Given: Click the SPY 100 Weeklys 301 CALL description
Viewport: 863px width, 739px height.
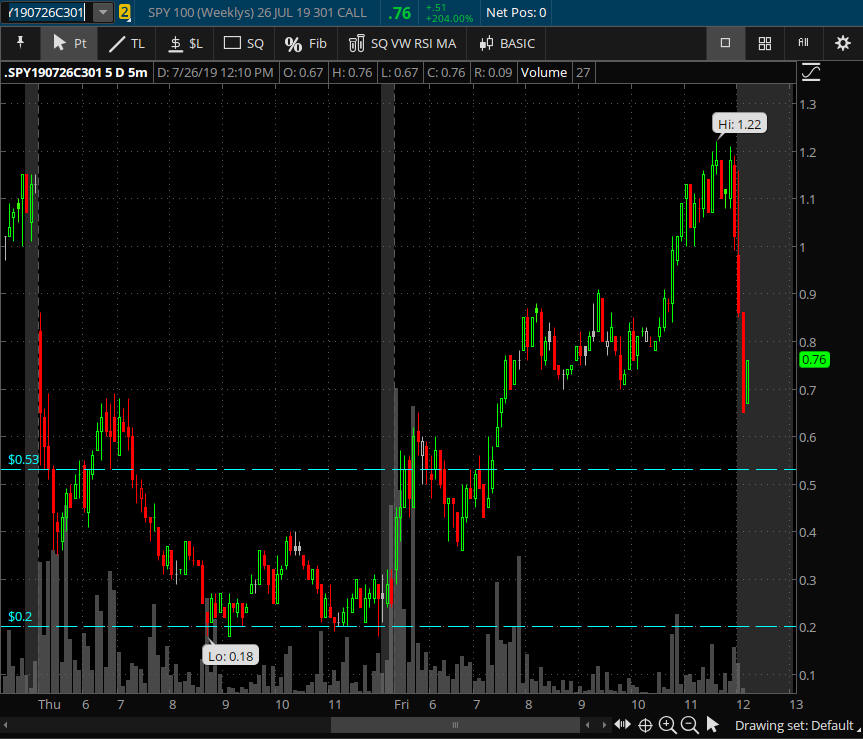Looking at the screenshot, I should coord(257,12).
